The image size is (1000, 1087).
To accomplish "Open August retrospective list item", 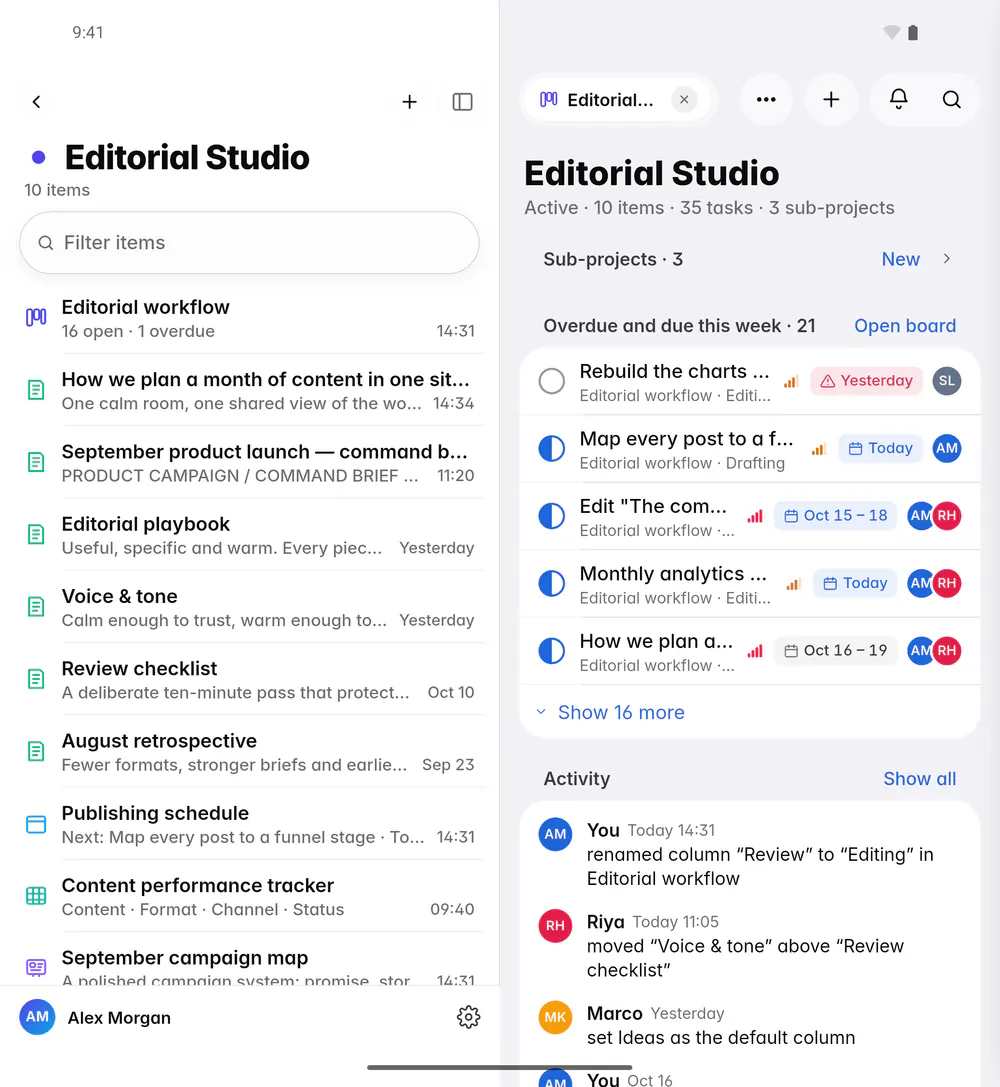I will click(249, 752).
